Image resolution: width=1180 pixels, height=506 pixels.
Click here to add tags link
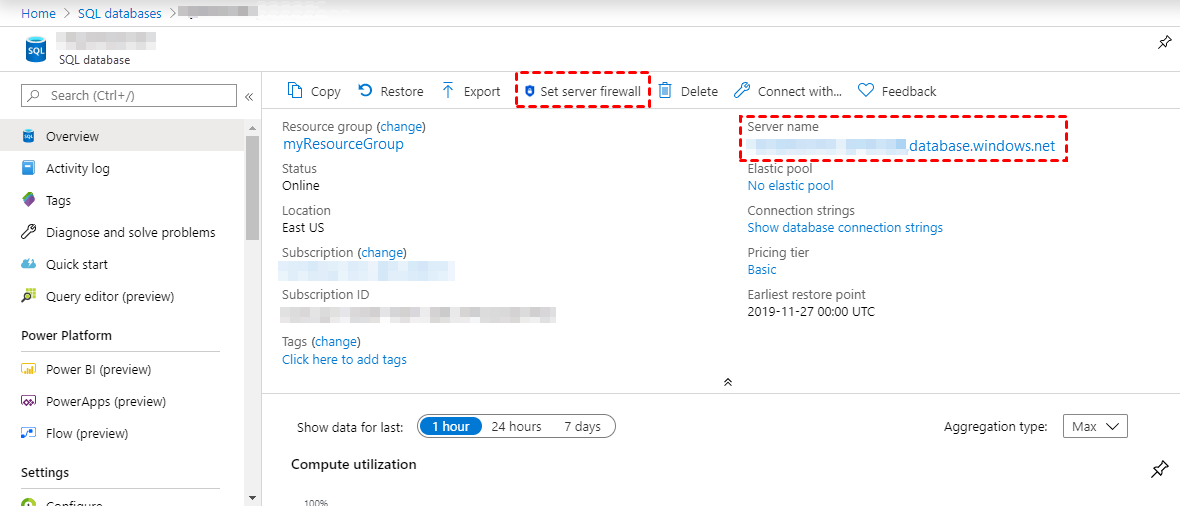point(344,359)
